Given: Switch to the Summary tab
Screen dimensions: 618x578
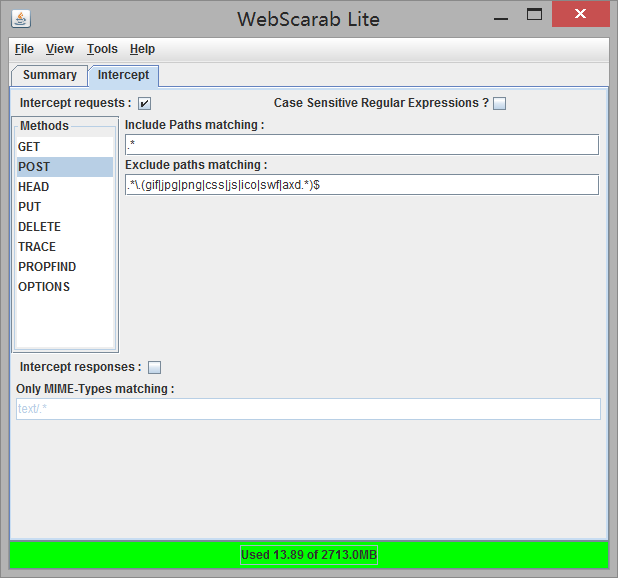Looking at the screenshot, I should [50, 75].
